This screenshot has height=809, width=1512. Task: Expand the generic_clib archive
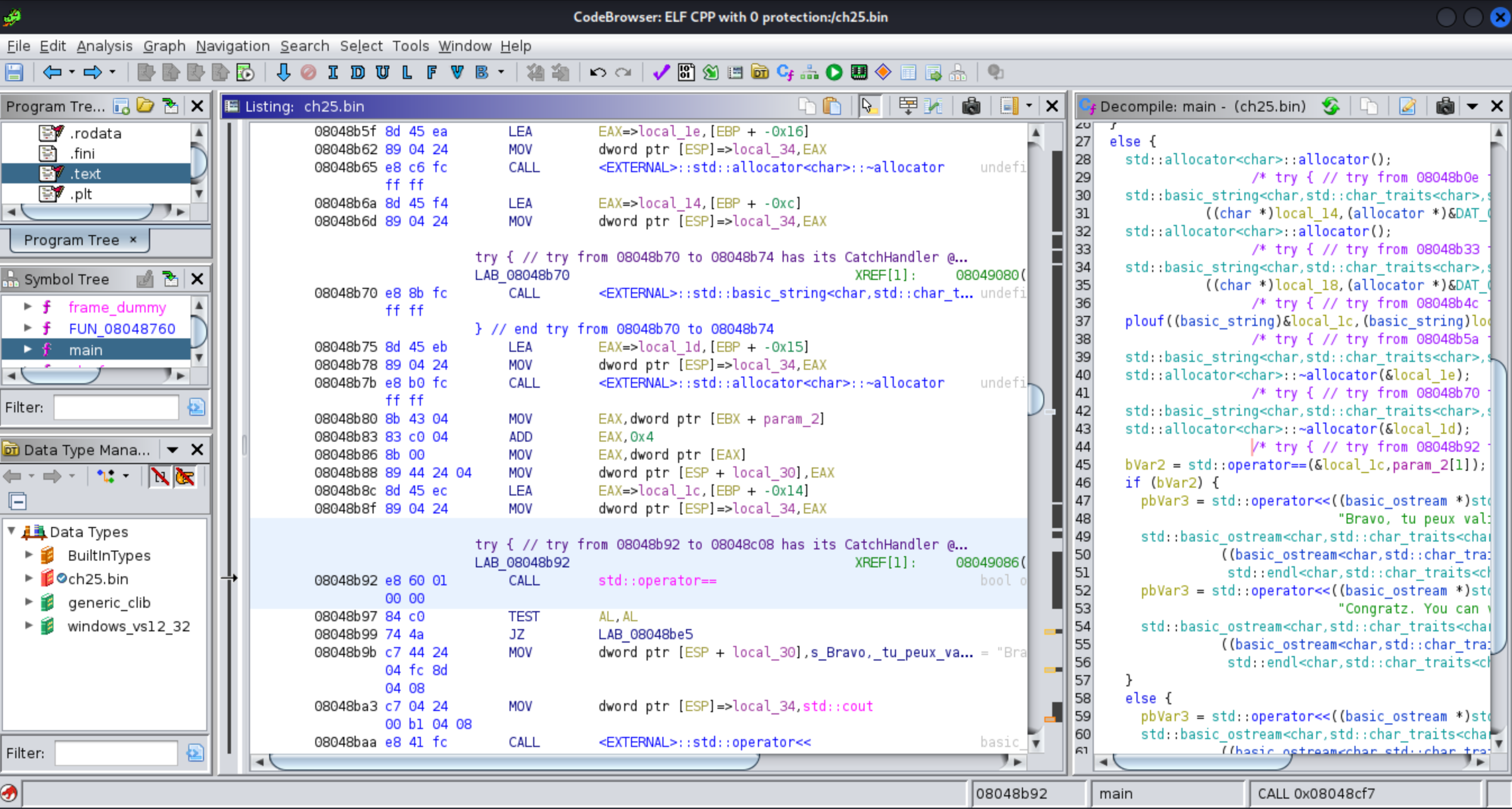28,601
